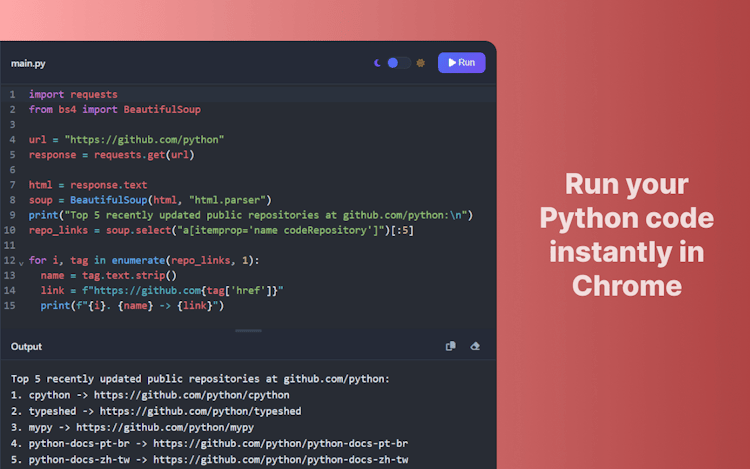Collapse the for loop at line 12
The image size is (750, 469).
coord(21,262)
